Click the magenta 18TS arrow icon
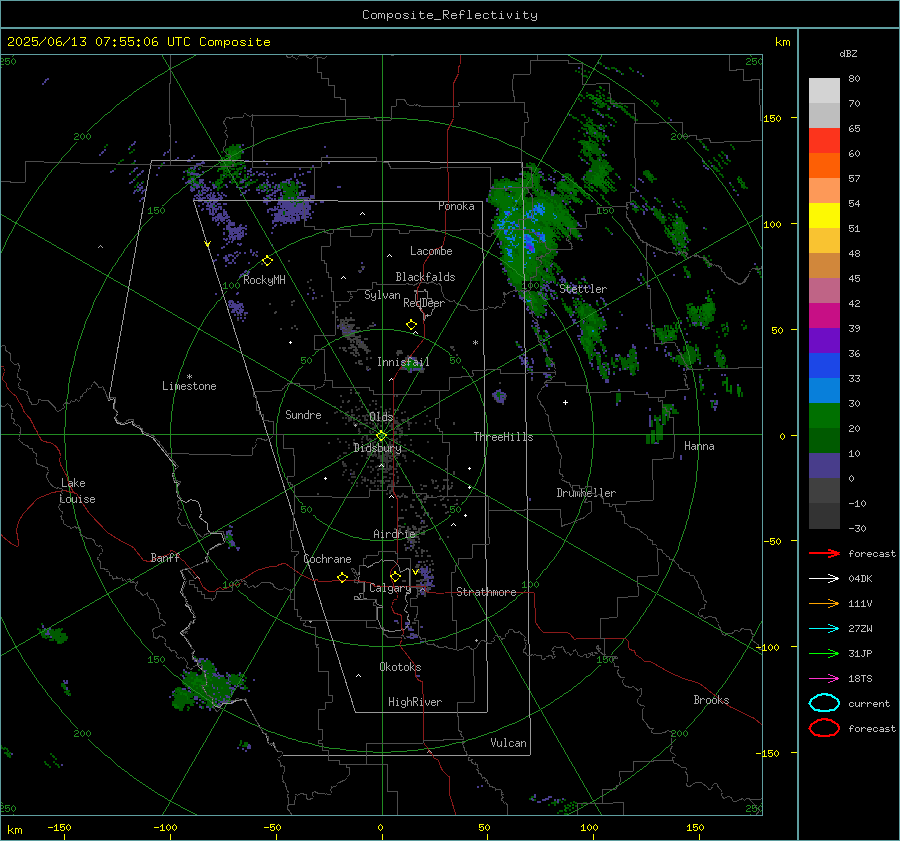The image size is (900, 841). (824, 679)
